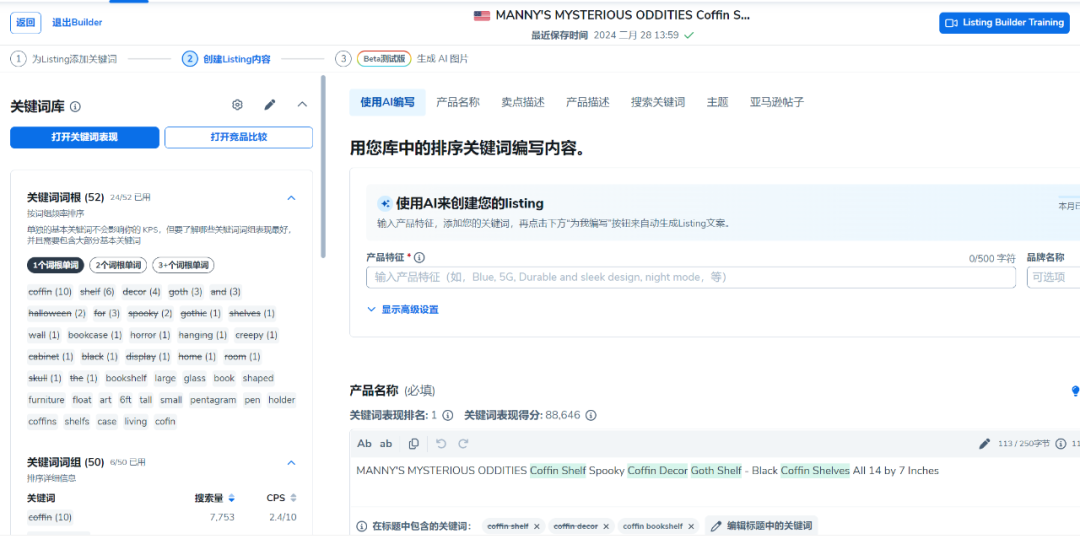The height and width of the screenshot is (539, 1080).
Task: Click the Beta测试版 badge
Action: click(x=384, y=59)
